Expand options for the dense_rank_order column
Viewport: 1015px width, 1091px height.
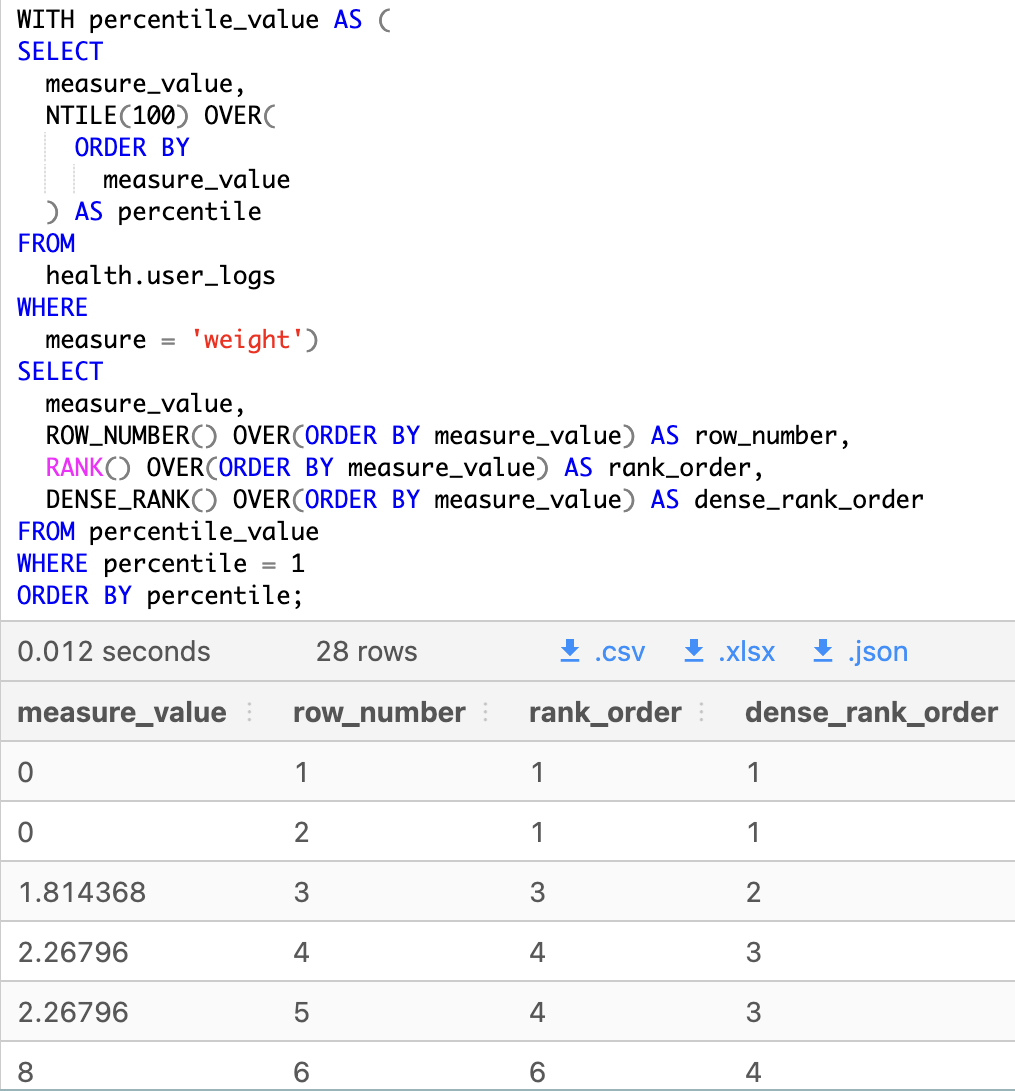click(x=1008, y=712)
